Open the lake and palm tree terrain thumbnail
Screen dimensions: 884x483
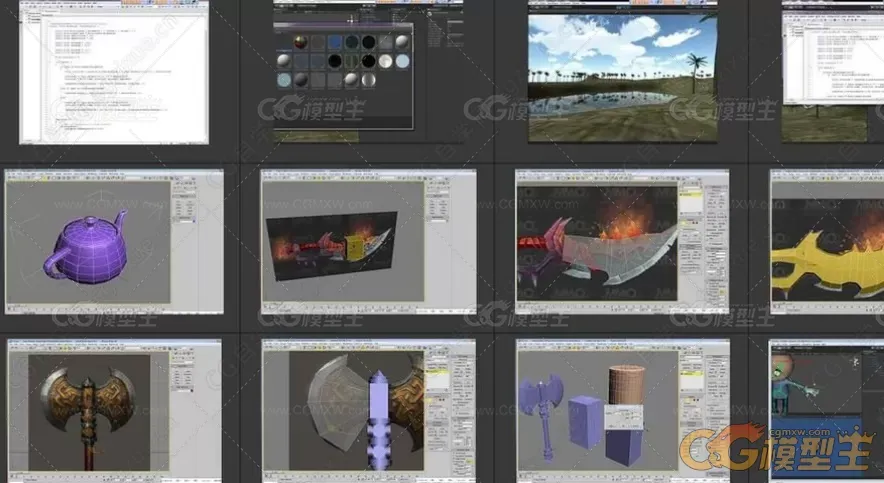pos(622,71)
